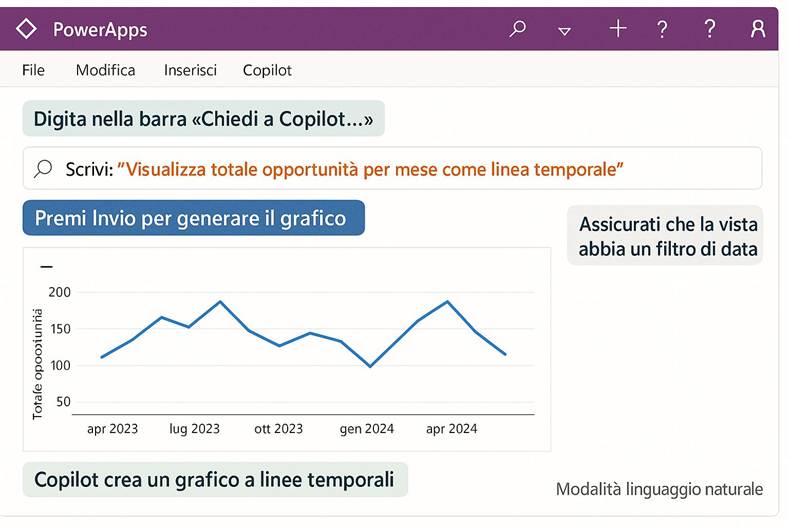Image resolution: width=789 pixels, height=526 pixels.
Task: Open the Copilot menu
Action: point(267,70)
